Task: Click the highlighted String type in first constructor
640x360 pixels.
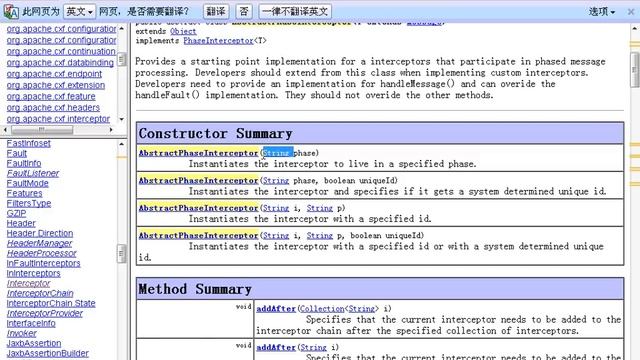Action: (276, 153)
